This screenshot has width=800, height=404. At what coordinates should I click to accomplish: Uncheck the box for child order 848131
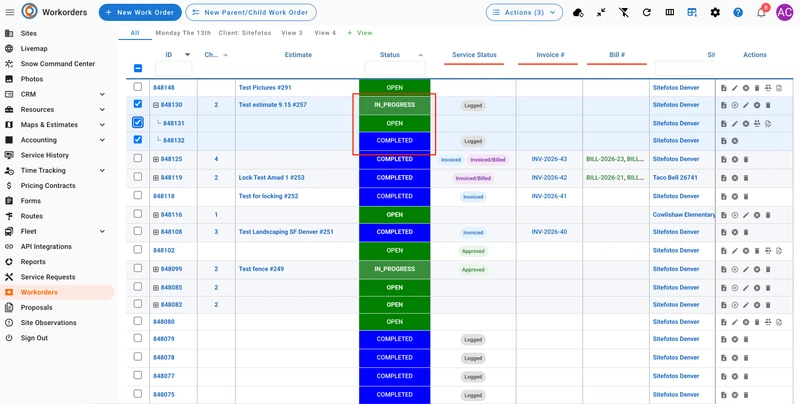pyautogui.click(x=138, y=122)
